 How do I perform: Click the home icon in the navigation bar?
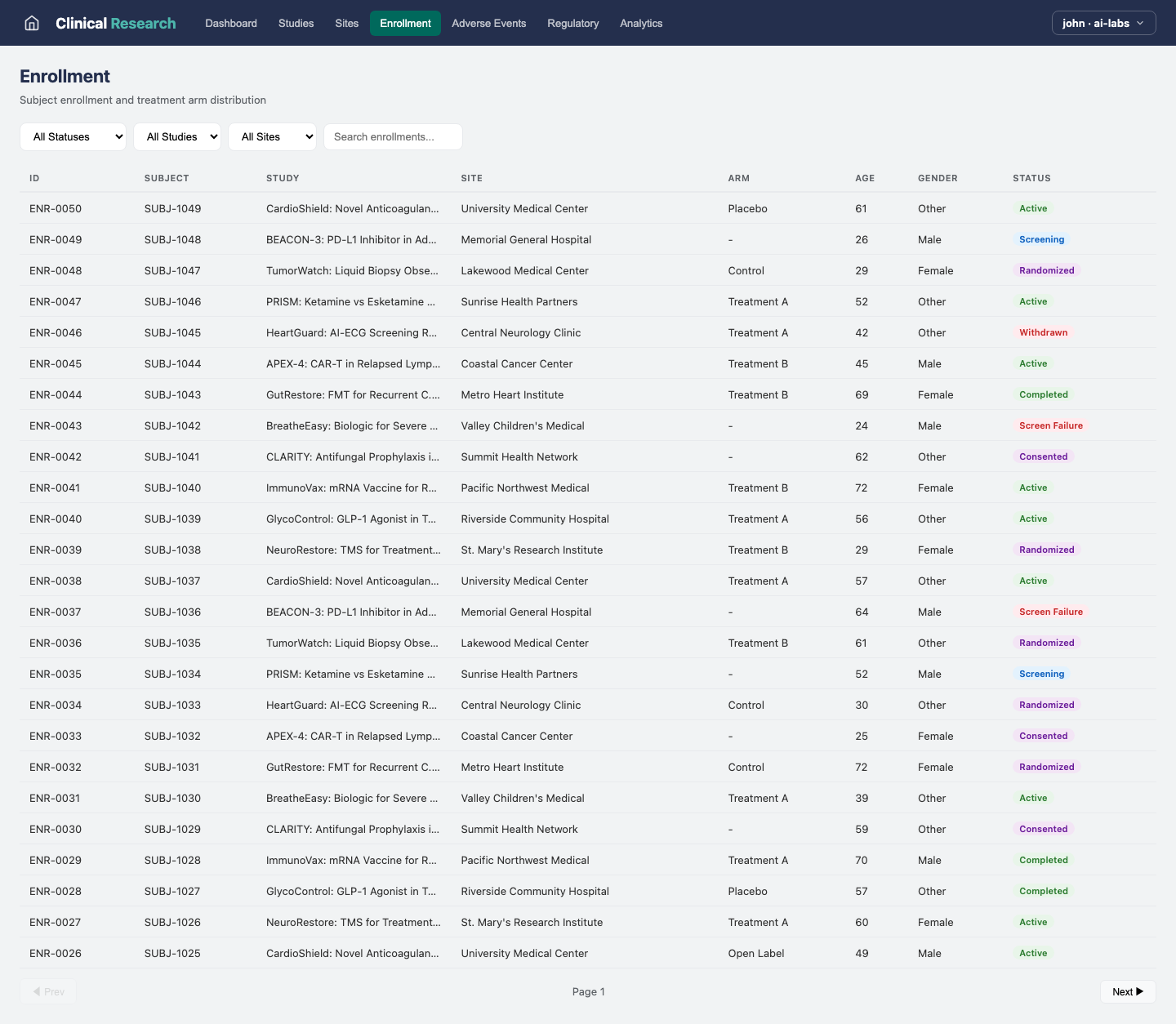[x=31, y=23]
